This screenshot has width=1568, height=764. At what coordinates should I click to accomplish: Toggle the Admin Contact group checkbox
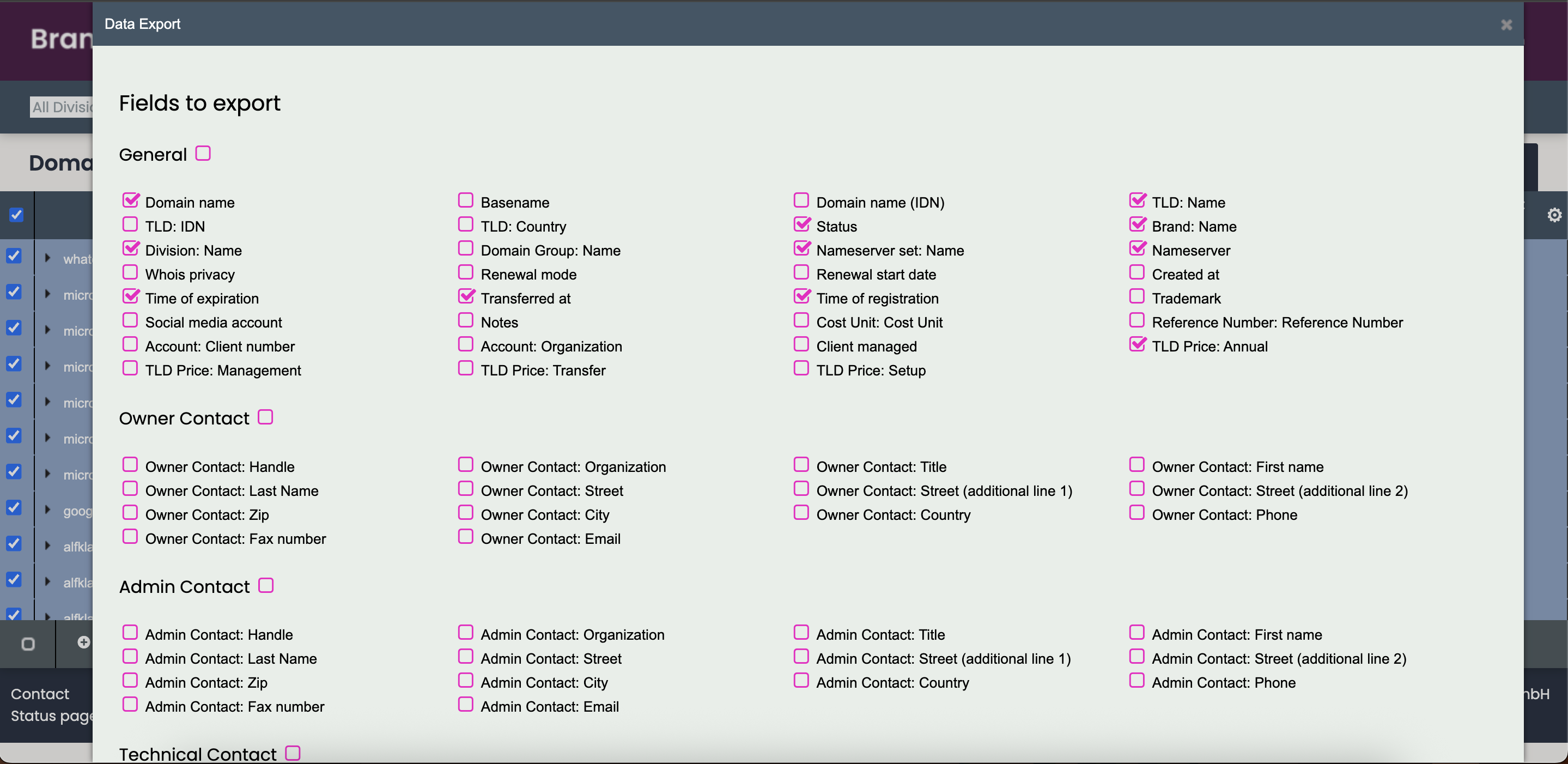point(266,585)
